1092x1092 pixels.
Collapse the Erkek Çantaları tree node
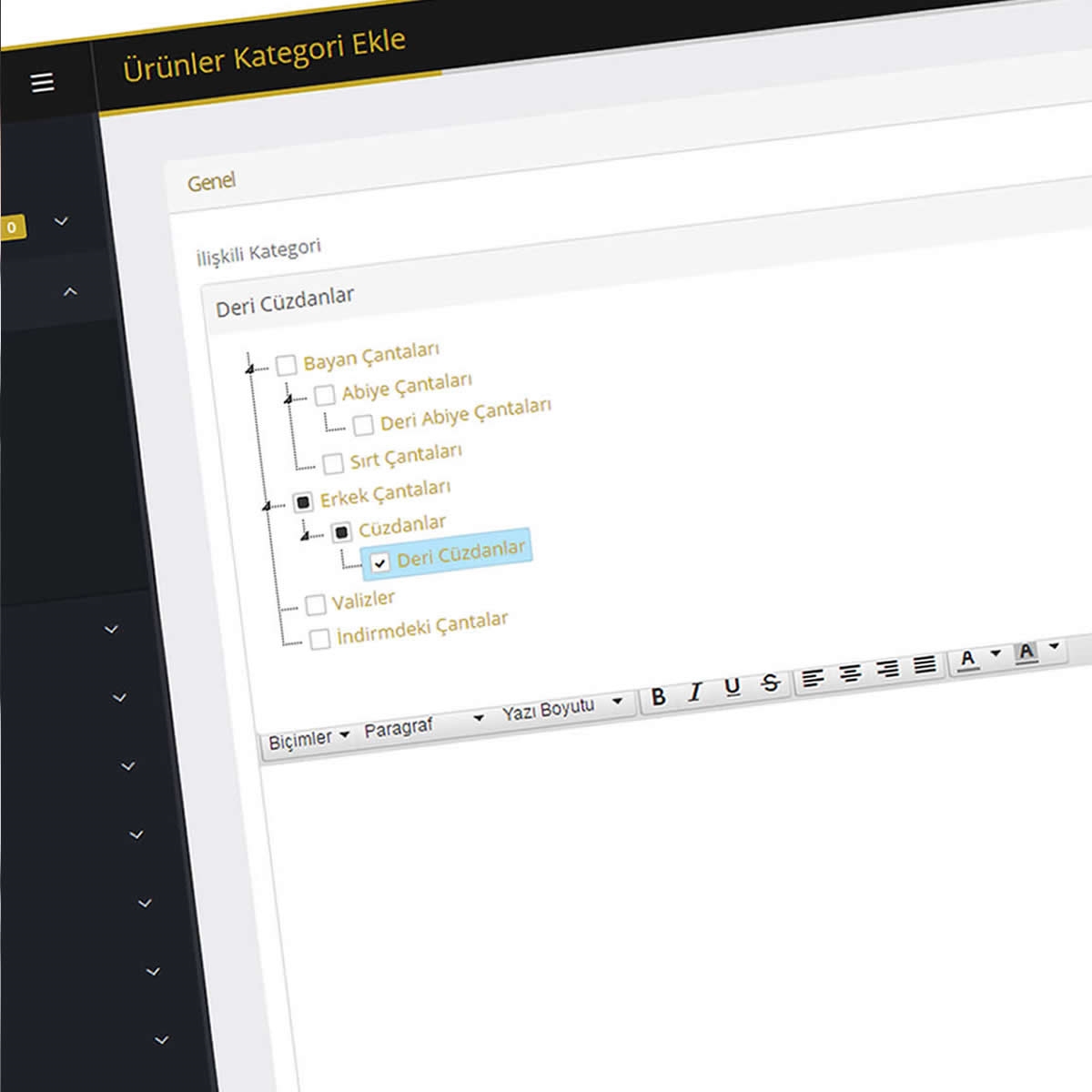[x=267, y=506]
